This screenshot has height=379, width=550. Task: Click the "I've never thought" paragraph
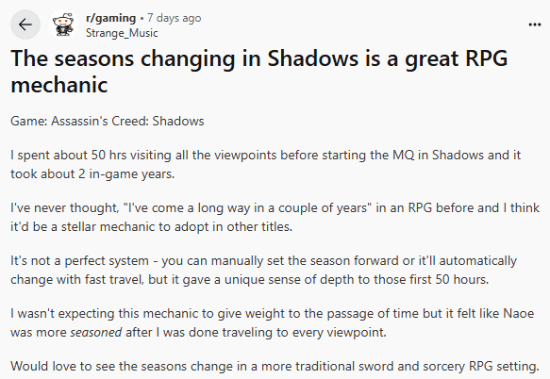point(275,217)
